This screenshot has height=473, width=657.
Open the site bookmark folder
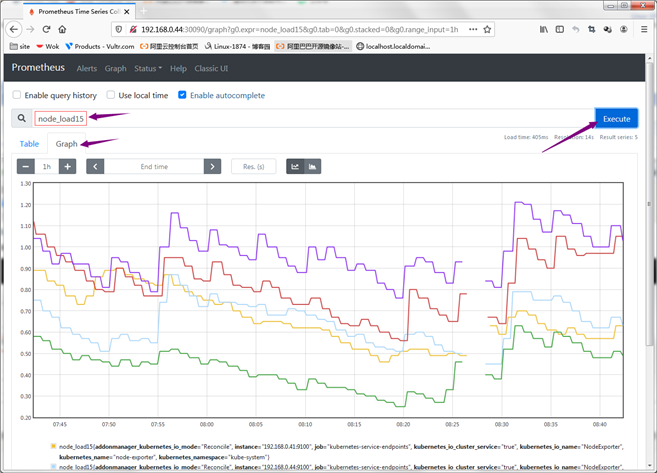tap(20, 47)
